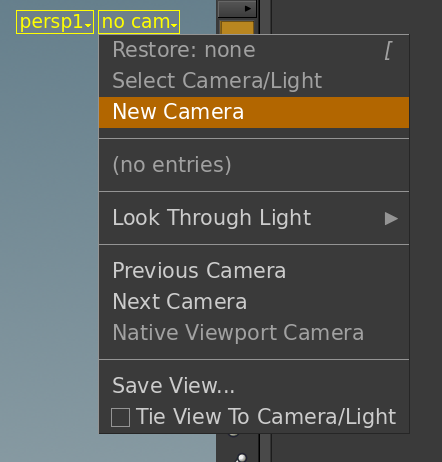This screenshot has width=442, height=462.
Task: Click the Tie View To Camera/Light label
Action: [x=266, y=417]
